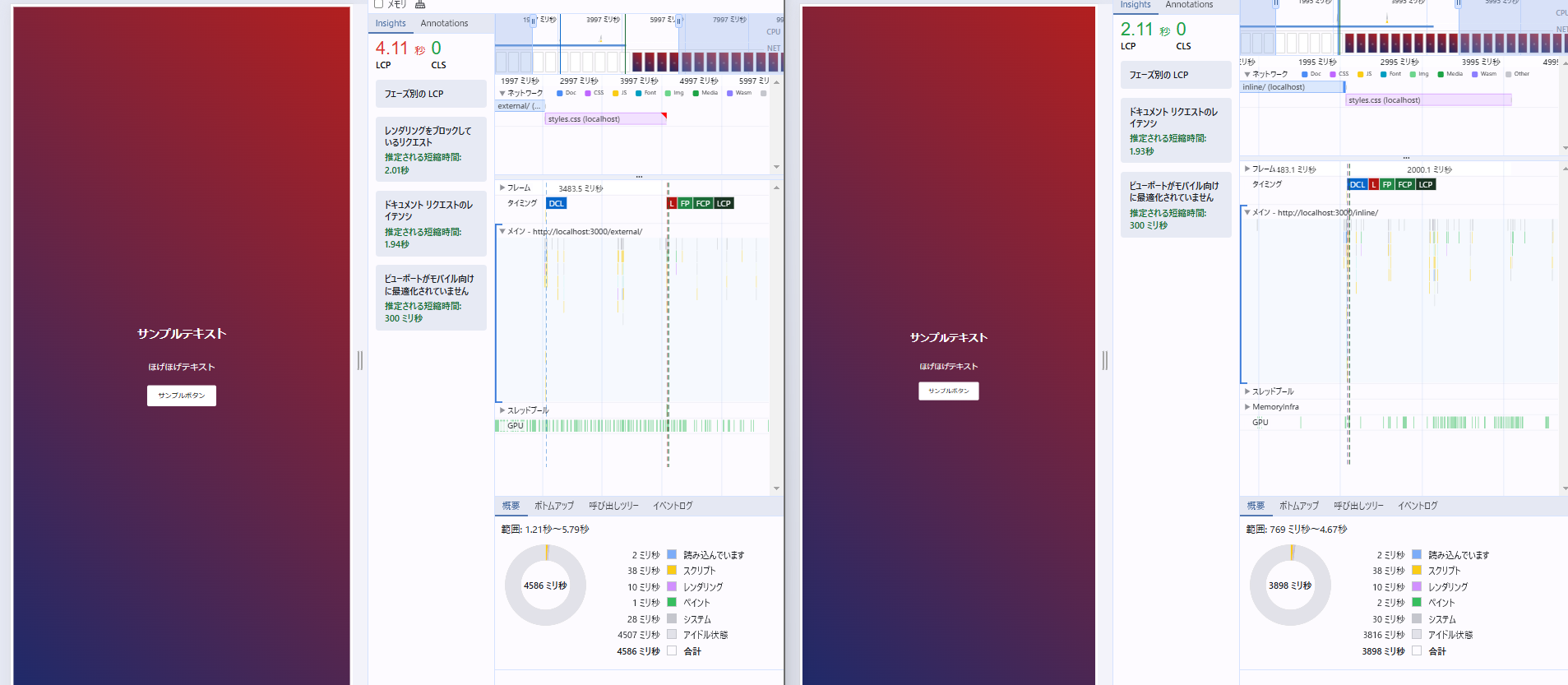Select DCL timing marker in inline trace

coord(1358,184)
